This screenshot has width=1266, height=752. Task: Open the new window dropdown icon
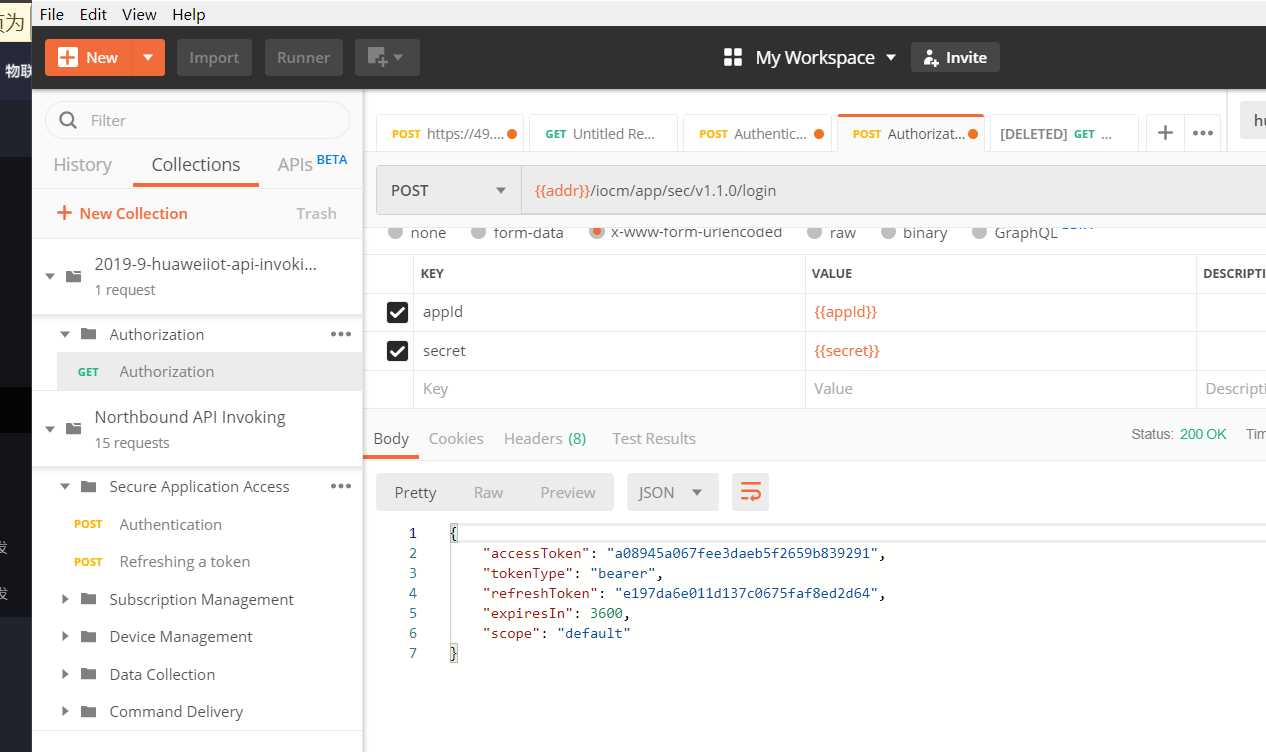click(x=387, y=58)
